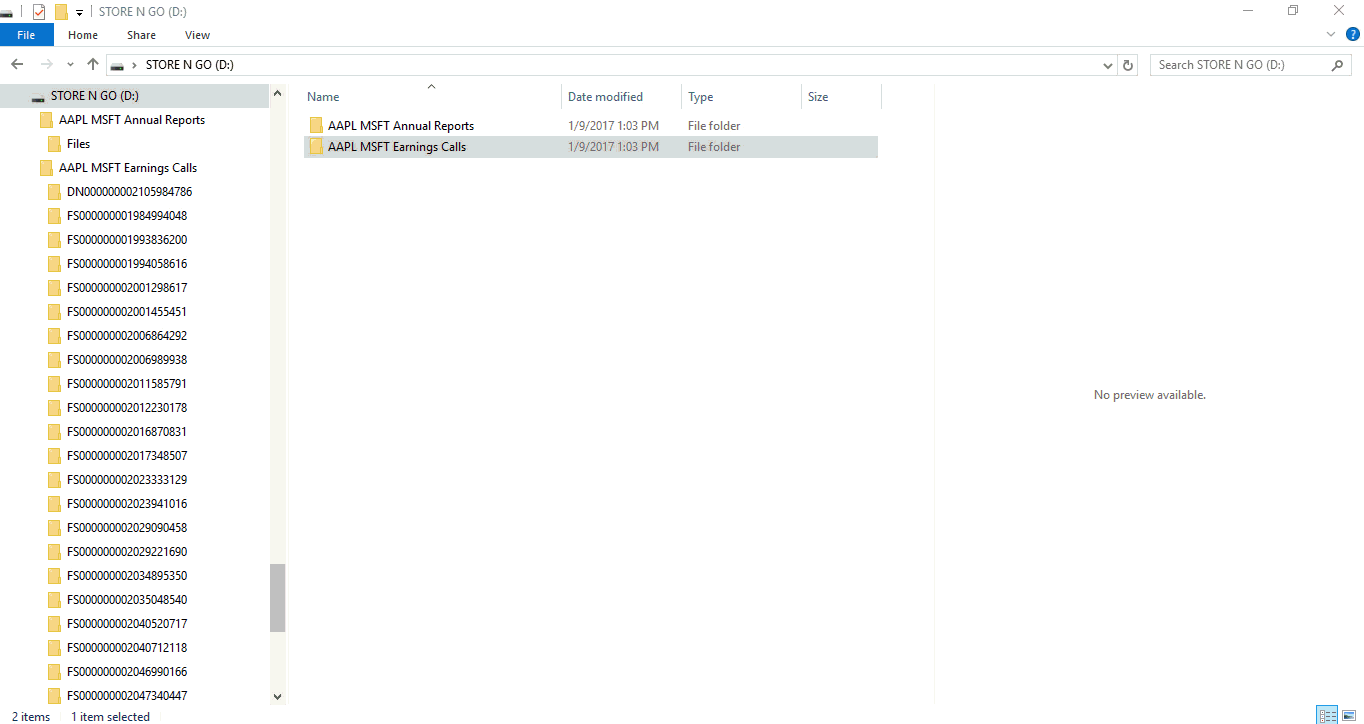Click the folder icon beside FS000000002040712118
Image resolution: width=1364 pixels, height=724 pixels.
[54, 648]
